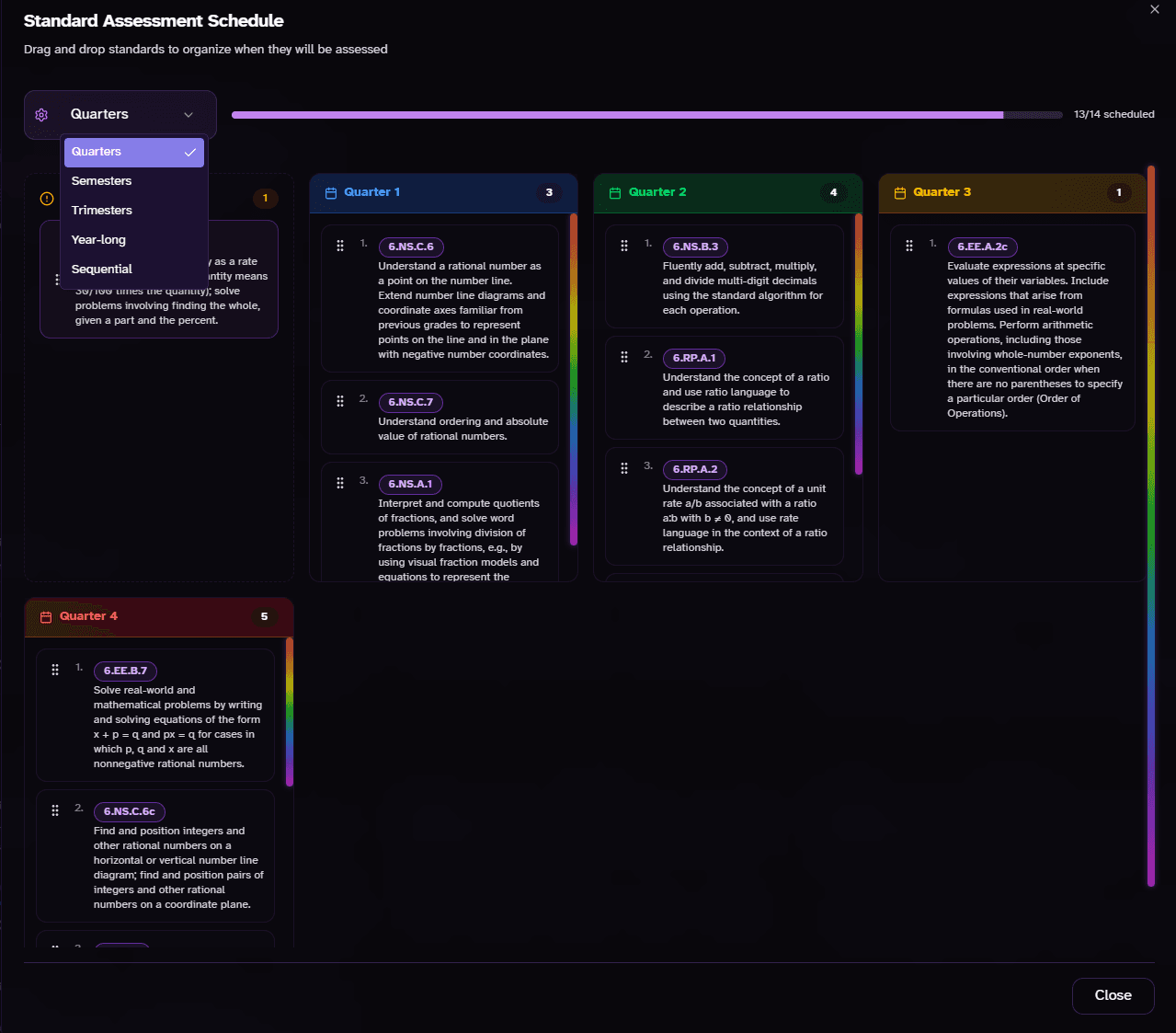Image resolution: width=1176 pixels, height=1033 pixels.
Task: Open the Quarters schedule type dropdown chevron
Action: [188, 115]
